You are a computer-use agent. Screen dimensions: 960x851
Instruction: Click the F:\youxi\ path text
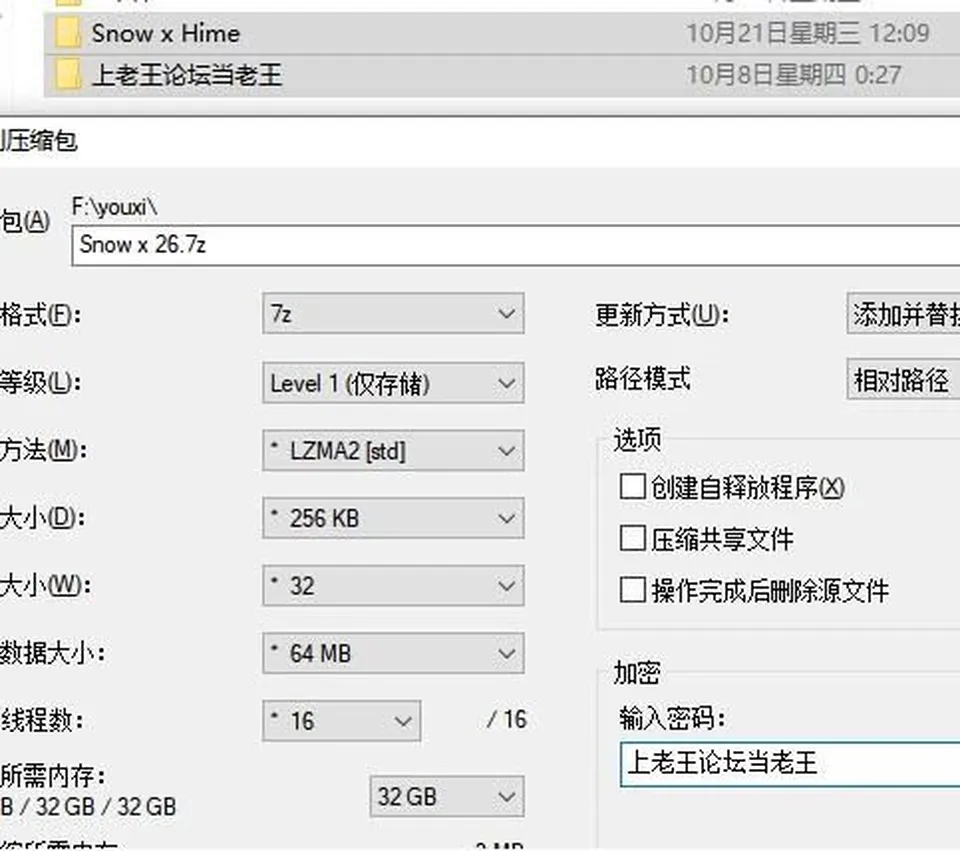point(114,207)
